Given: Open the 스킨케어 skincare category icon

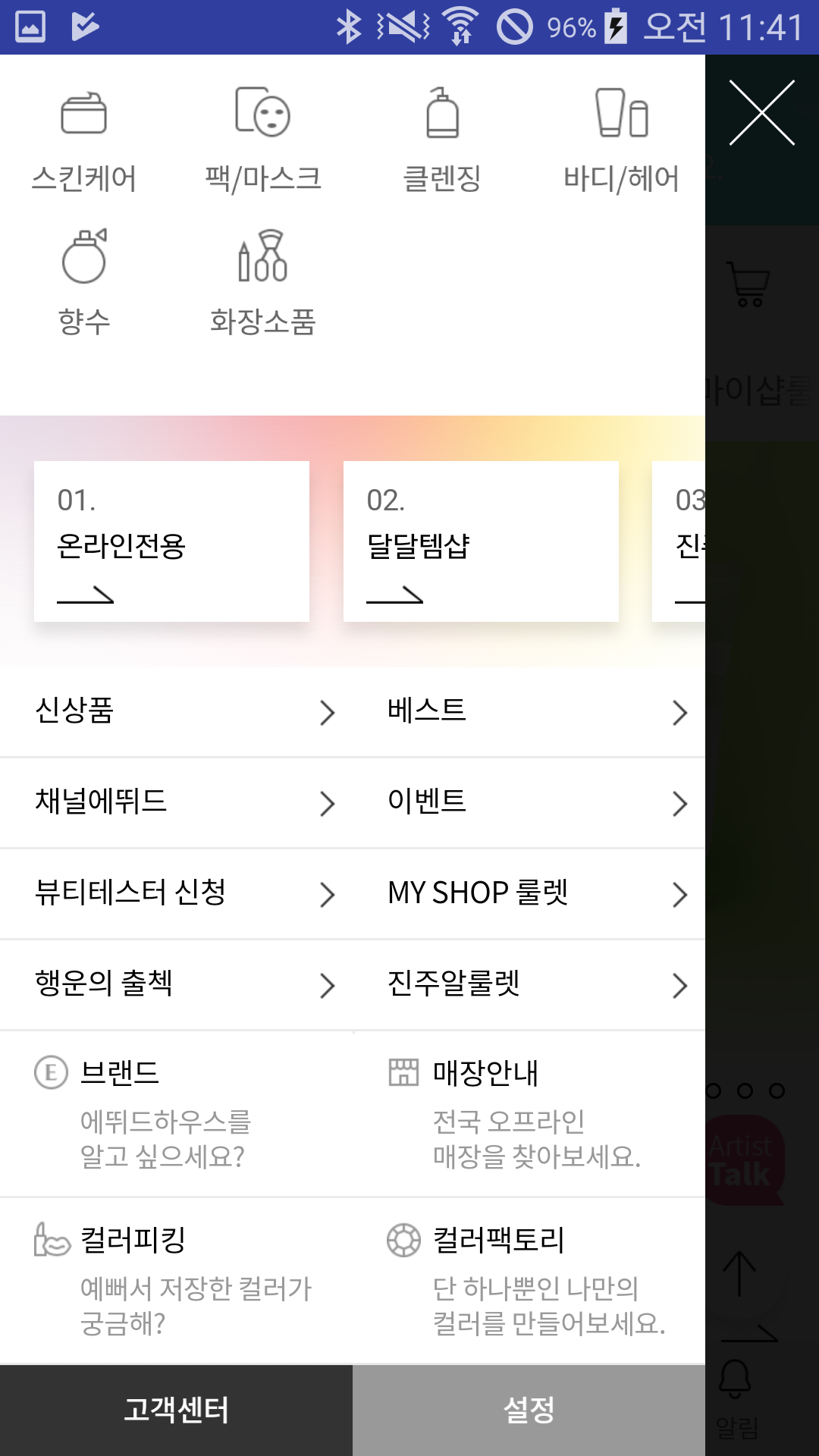Looking at the screenshot, I should click(x=83, y=113).
